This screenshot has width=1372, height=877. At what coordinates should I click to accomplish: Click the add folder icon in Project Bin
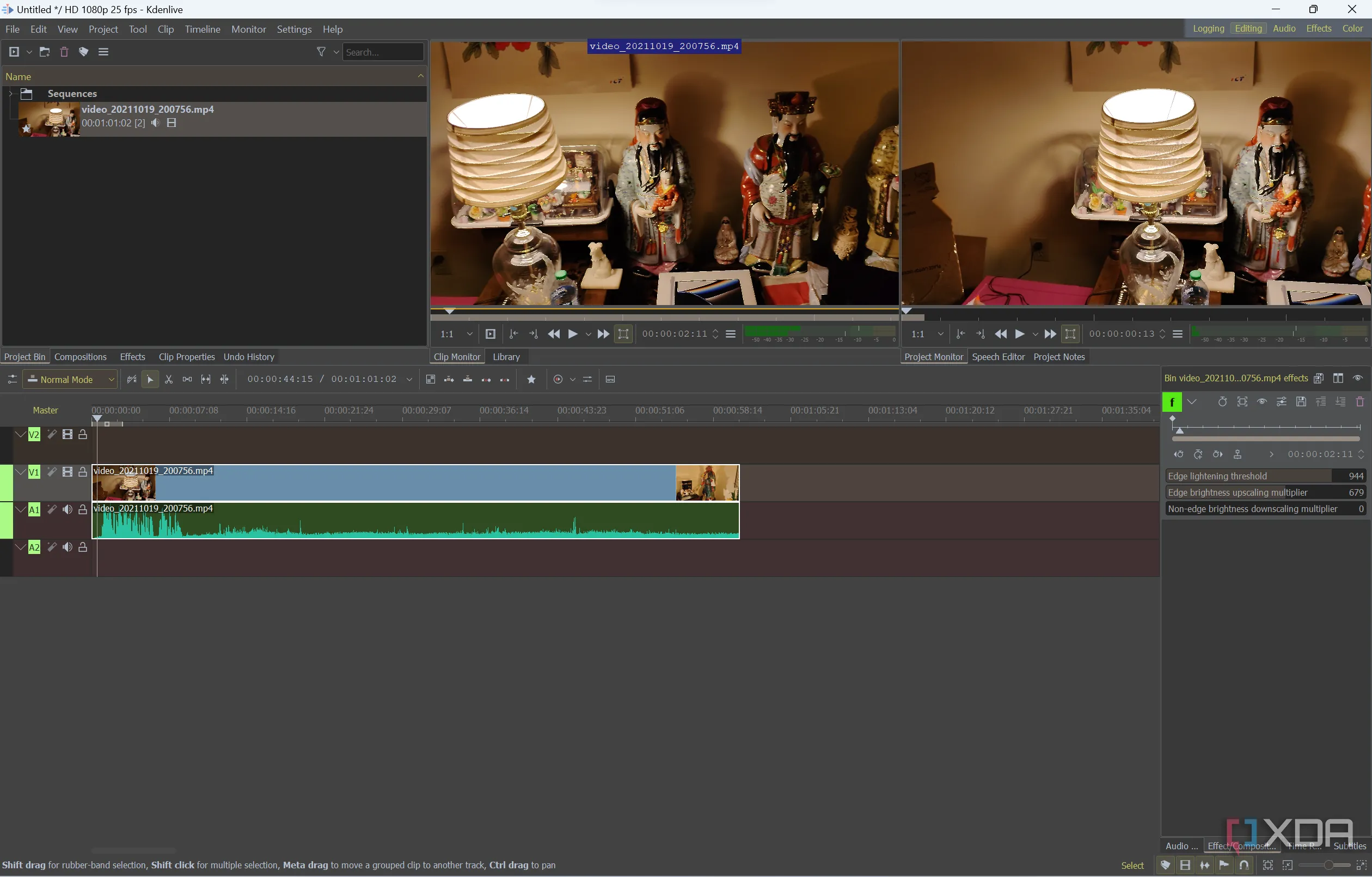(x=45, y=52)
